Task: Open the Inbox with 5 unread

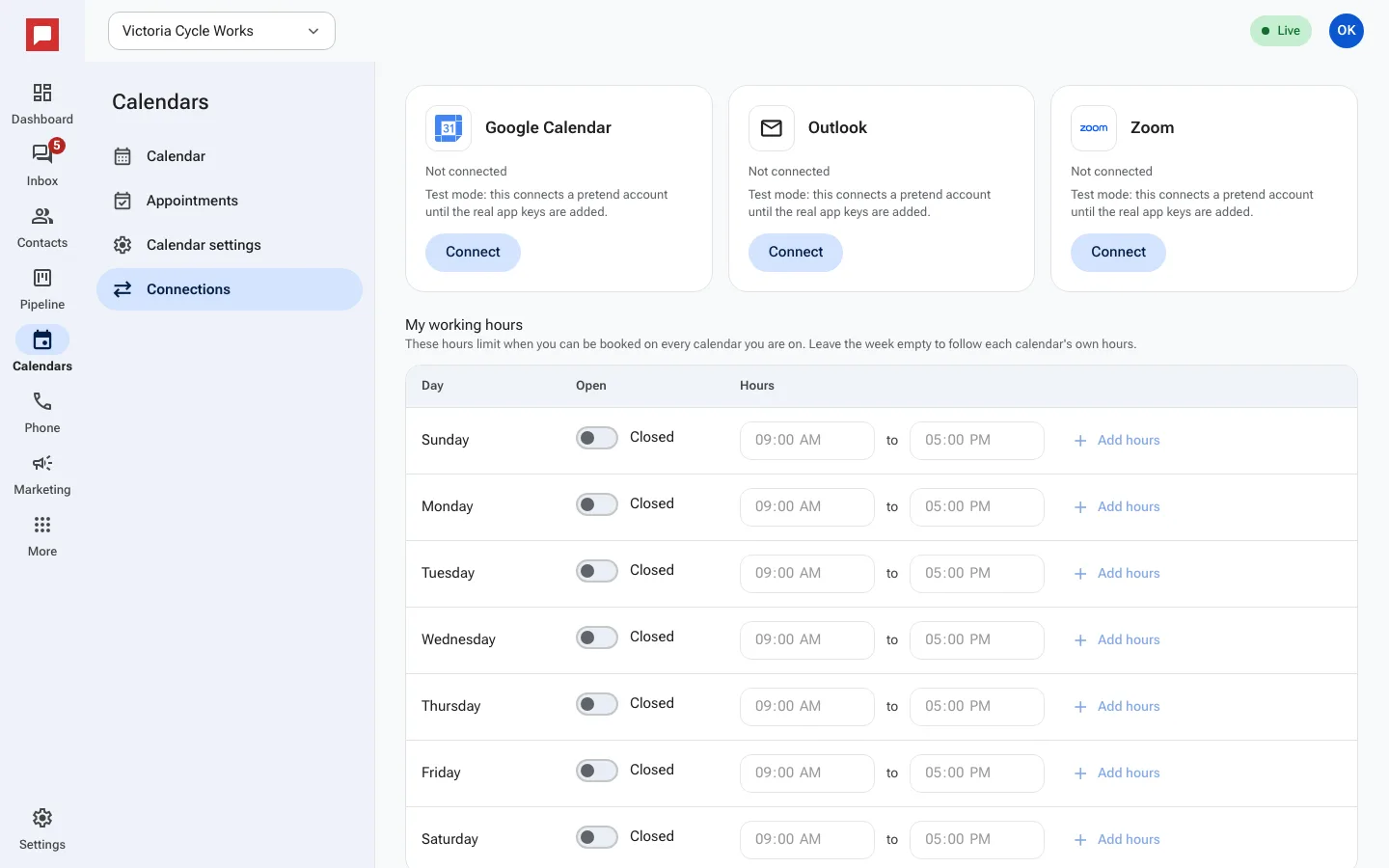Action: click(42, 166)
